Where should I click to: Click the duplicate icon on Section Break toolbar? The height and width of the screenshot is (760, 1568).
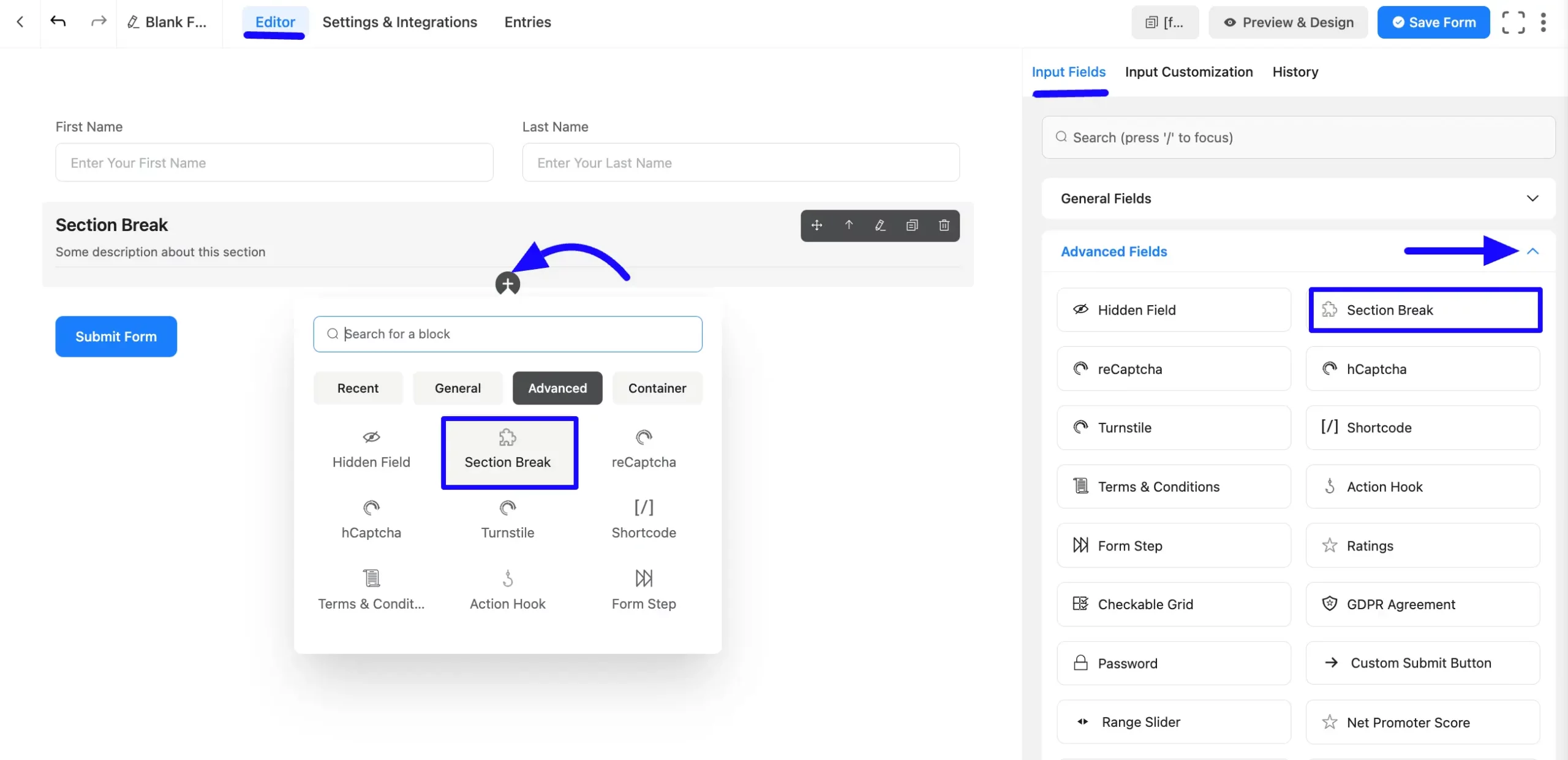coord(912,226)
